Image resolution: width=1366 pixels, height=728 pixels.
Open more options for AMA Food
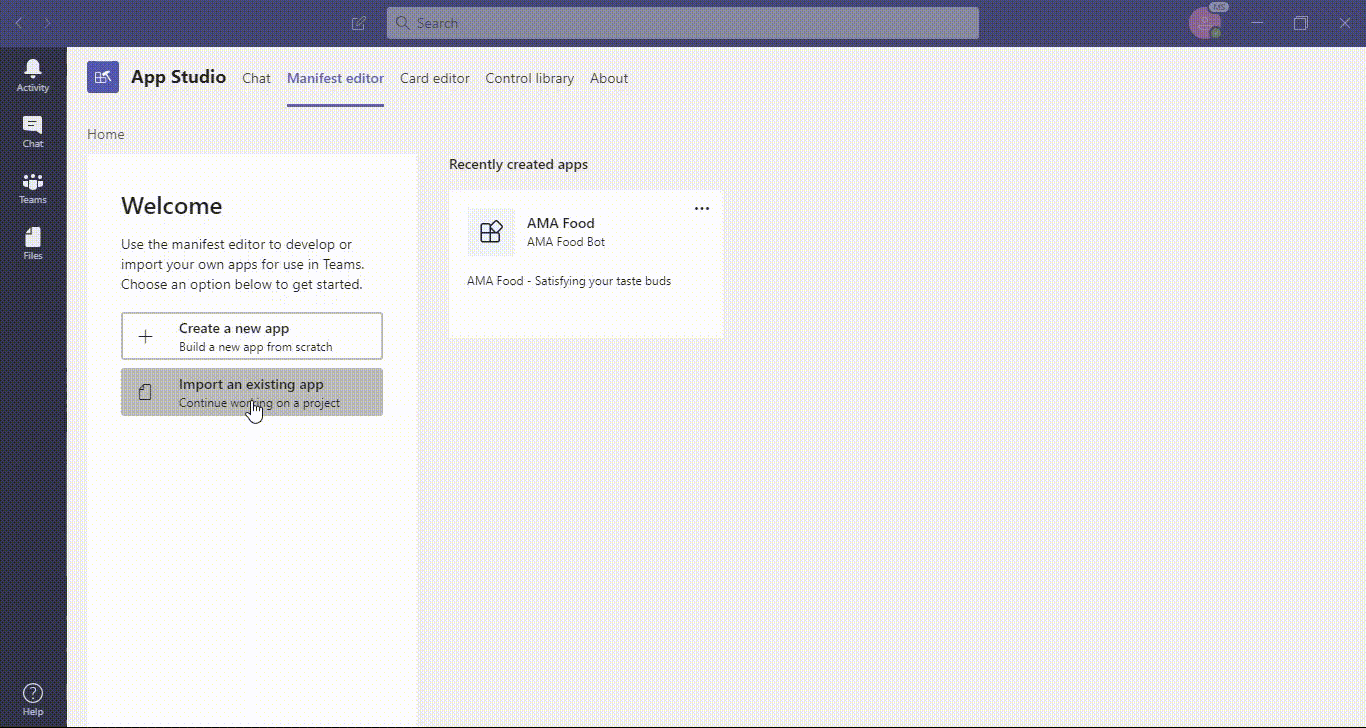coord(701,208)
